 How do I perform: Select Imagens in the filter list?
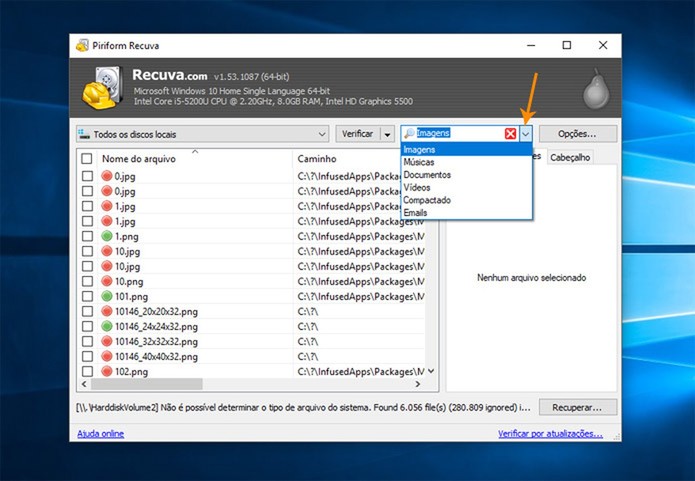[466, 149]
